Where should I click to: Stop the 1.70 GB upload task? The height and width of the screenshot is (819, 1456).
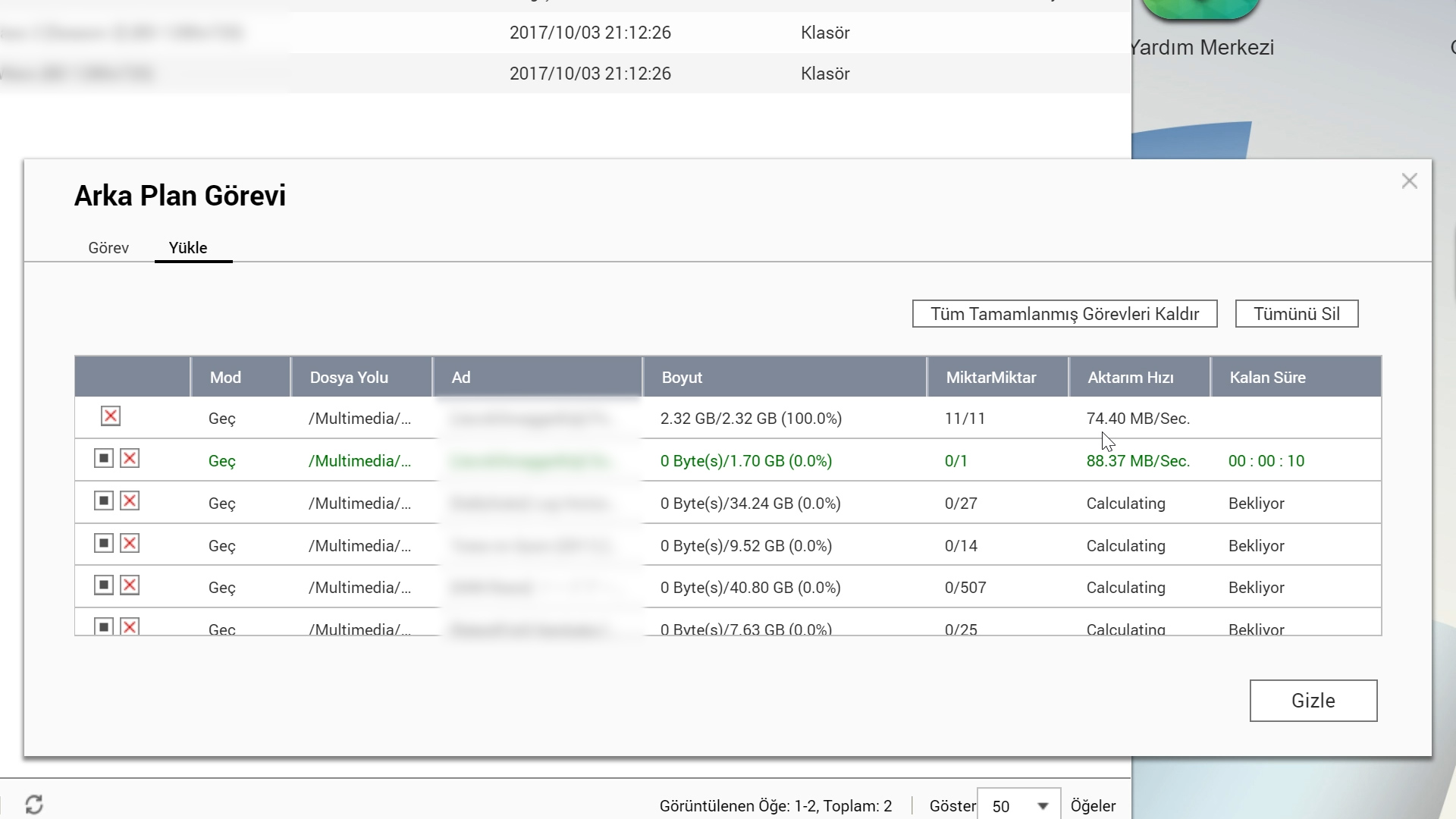point(104,459)
